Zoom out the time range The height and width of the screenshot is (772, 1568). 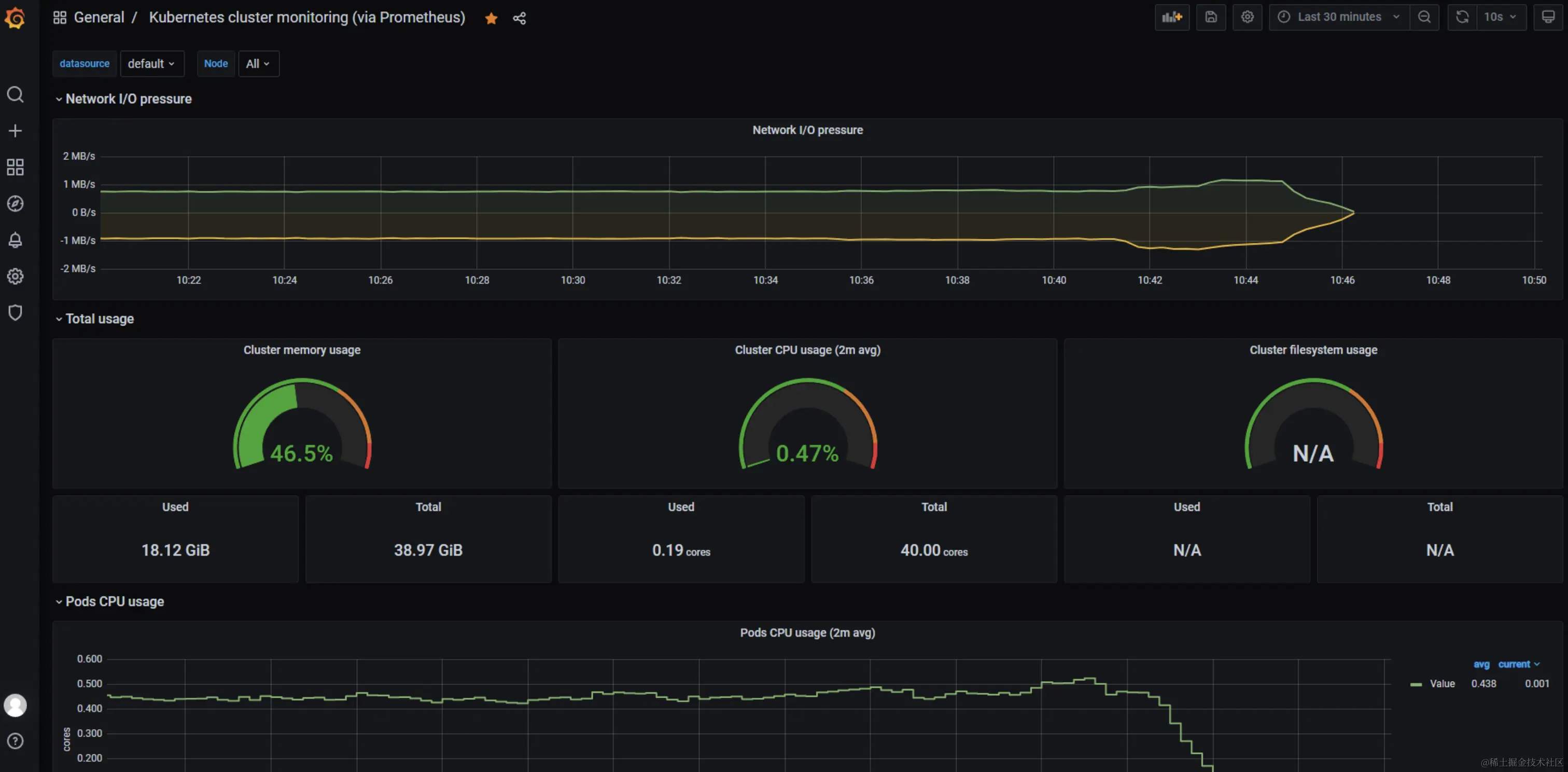click(1424, 17)
